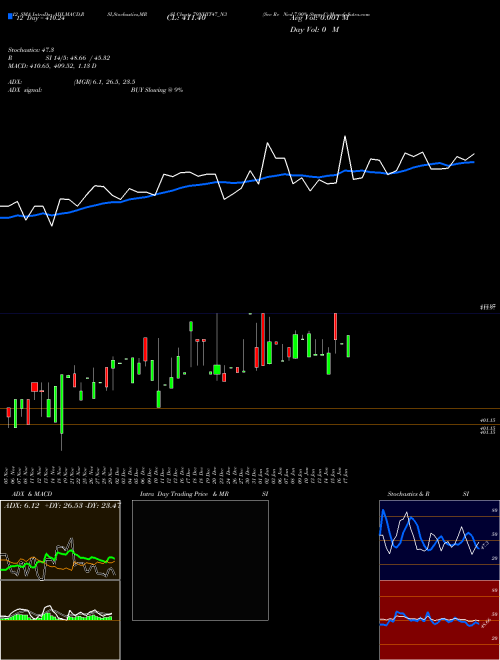Click the '(MGR) 6.1, 26.5, 23.5' ADX values
500x660 pixels.
click(104, 82)
